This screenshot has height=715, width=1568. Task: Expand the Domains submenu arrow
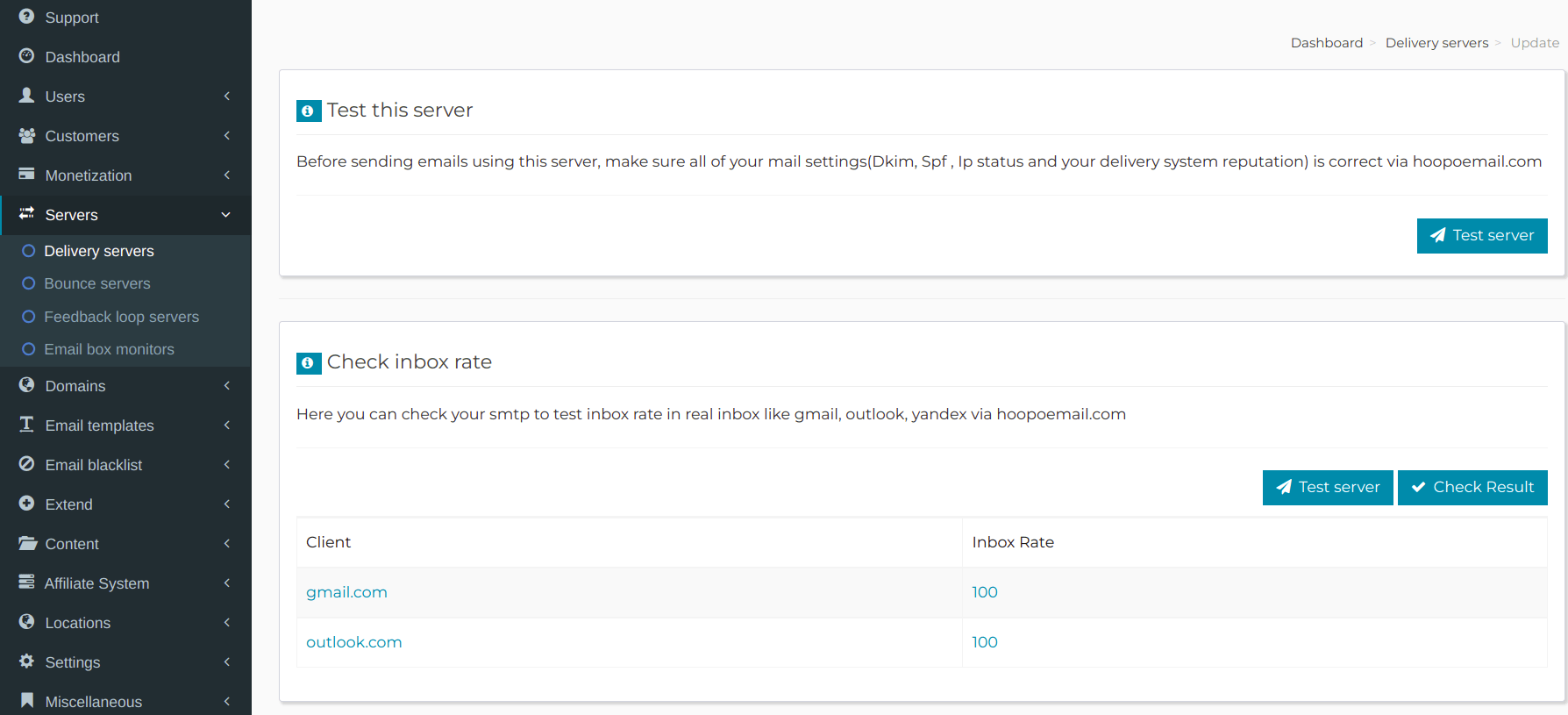(226, 386)
